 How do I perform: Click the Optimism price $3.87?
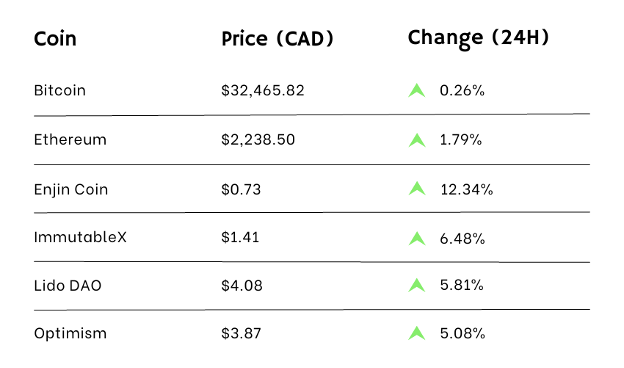tap(241, 333)
